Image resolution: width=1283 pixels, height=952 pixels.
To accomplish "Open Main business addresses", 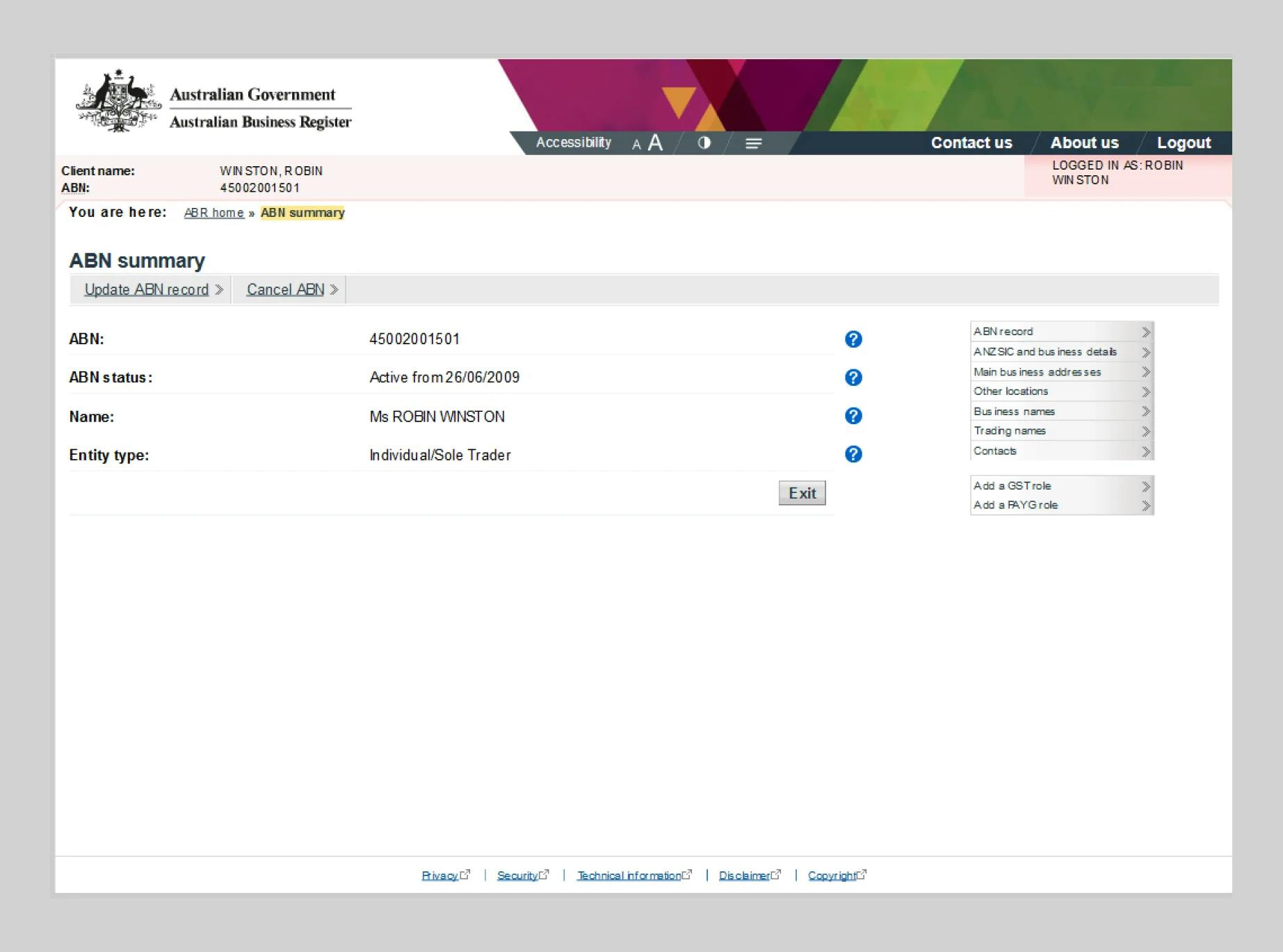I will click(1062, 372).
